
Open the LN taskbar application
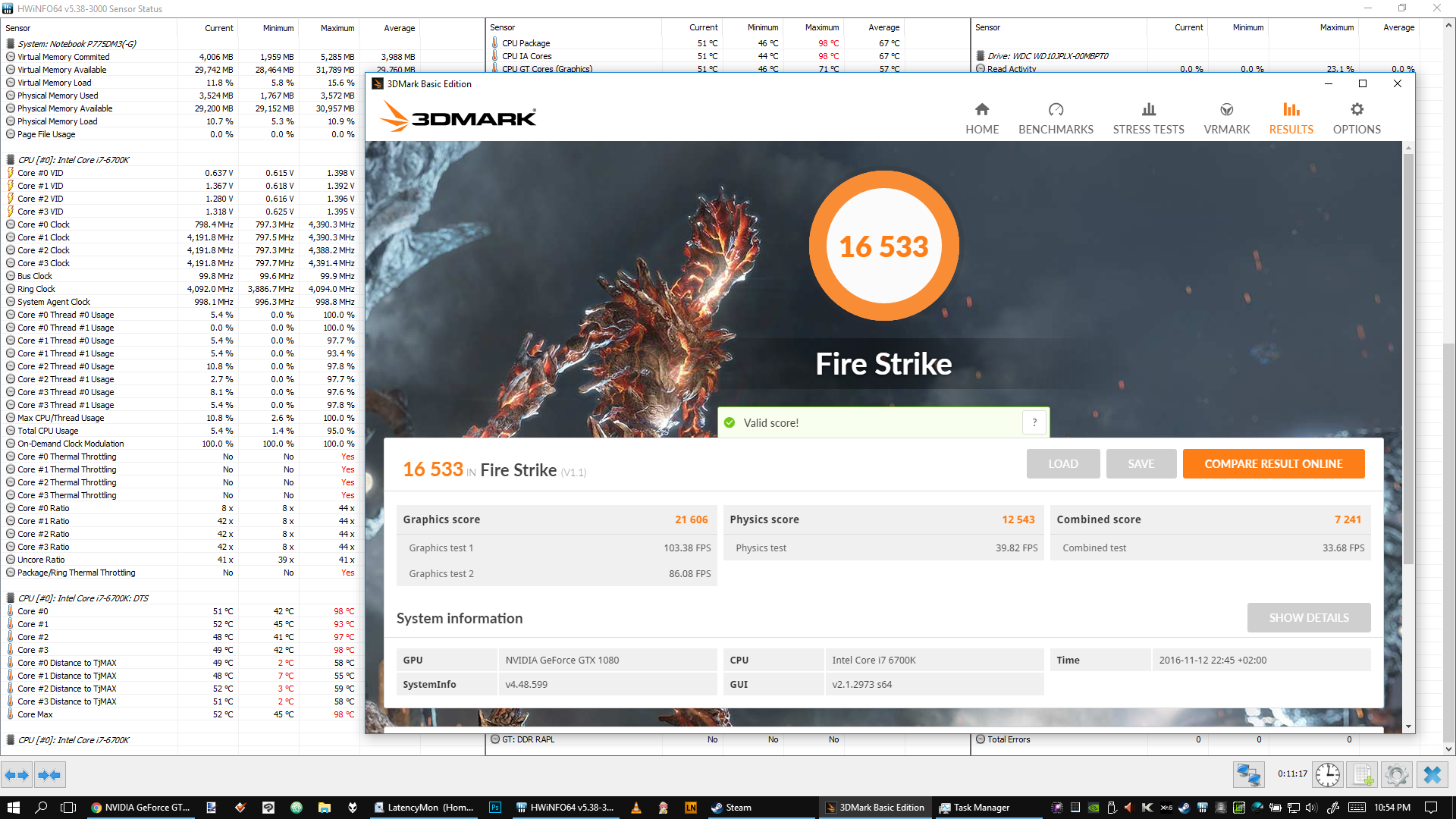tap(691, 808)
